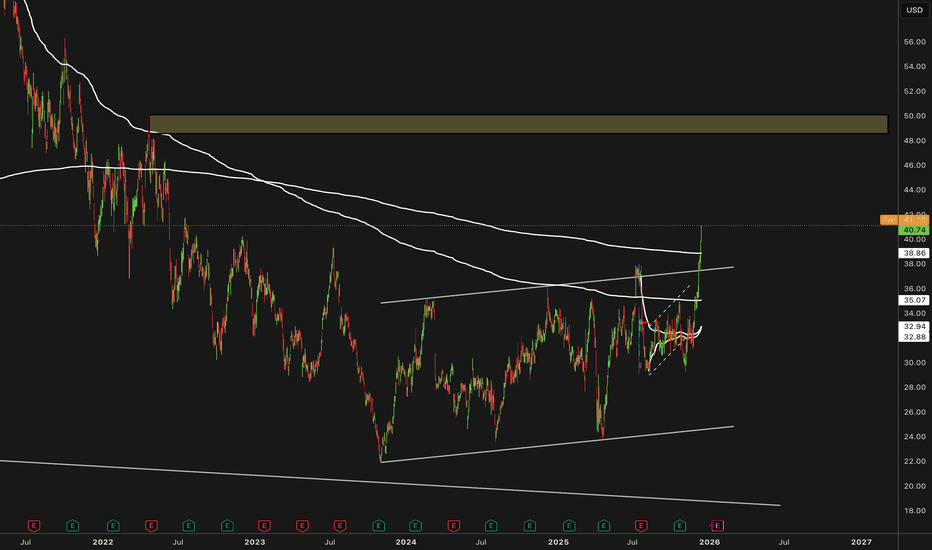Click the orange Pre-market price label
Viewport: 932px width, 550px height.
pos(904,220)
